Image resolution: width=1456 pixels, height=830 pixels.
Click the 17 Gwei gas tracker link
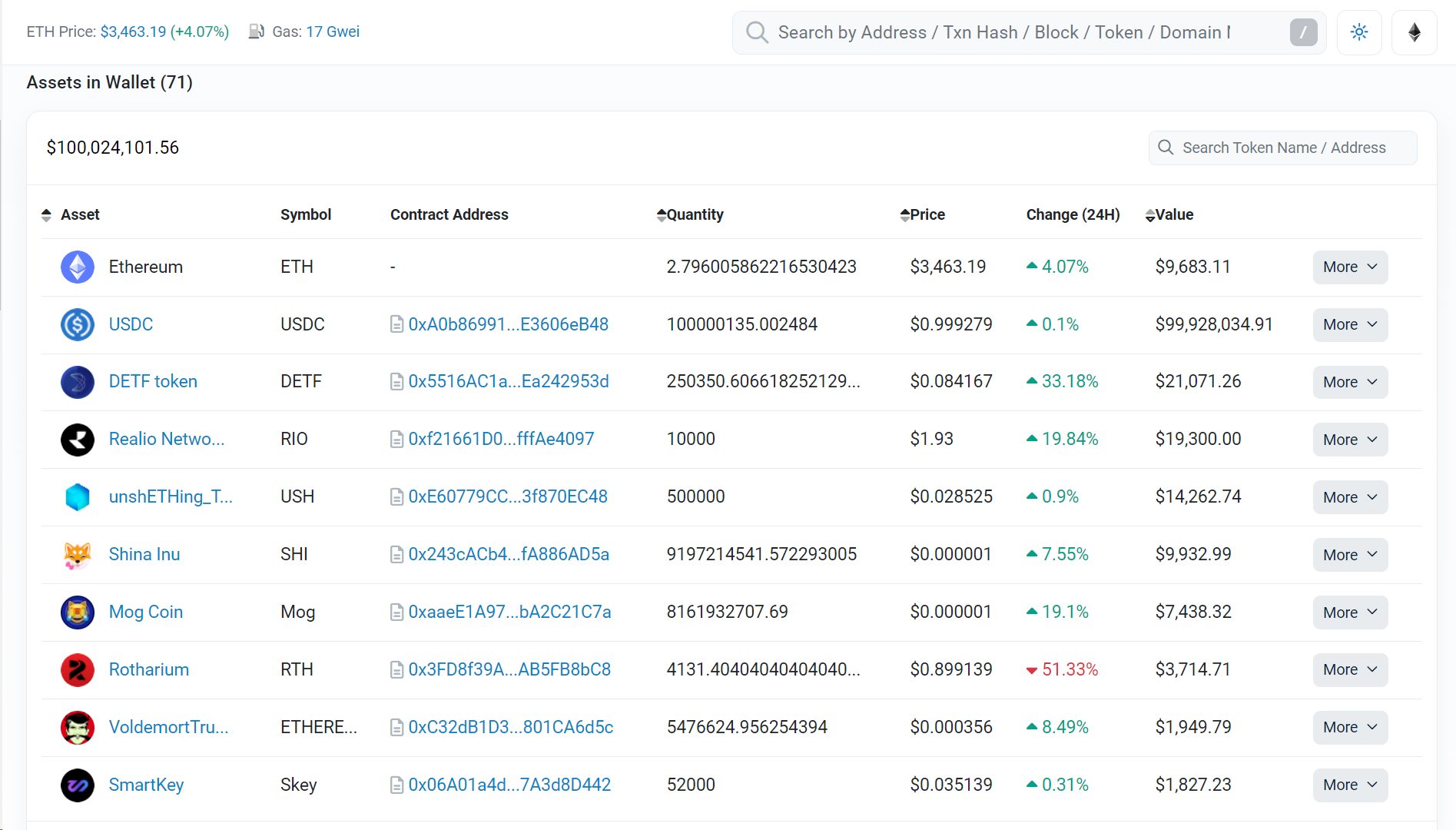[333, 32]
